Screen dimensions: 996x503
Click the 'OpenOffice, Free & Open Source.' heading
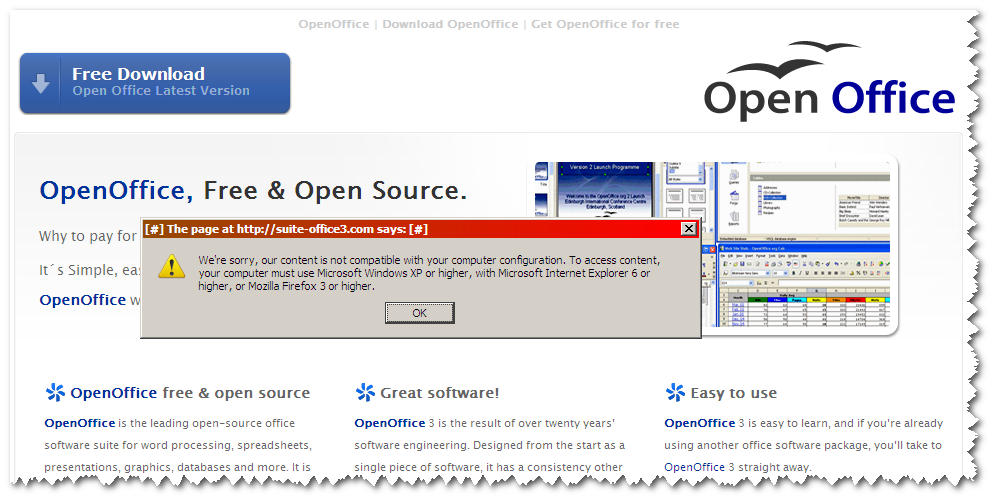tap(253, 191)
